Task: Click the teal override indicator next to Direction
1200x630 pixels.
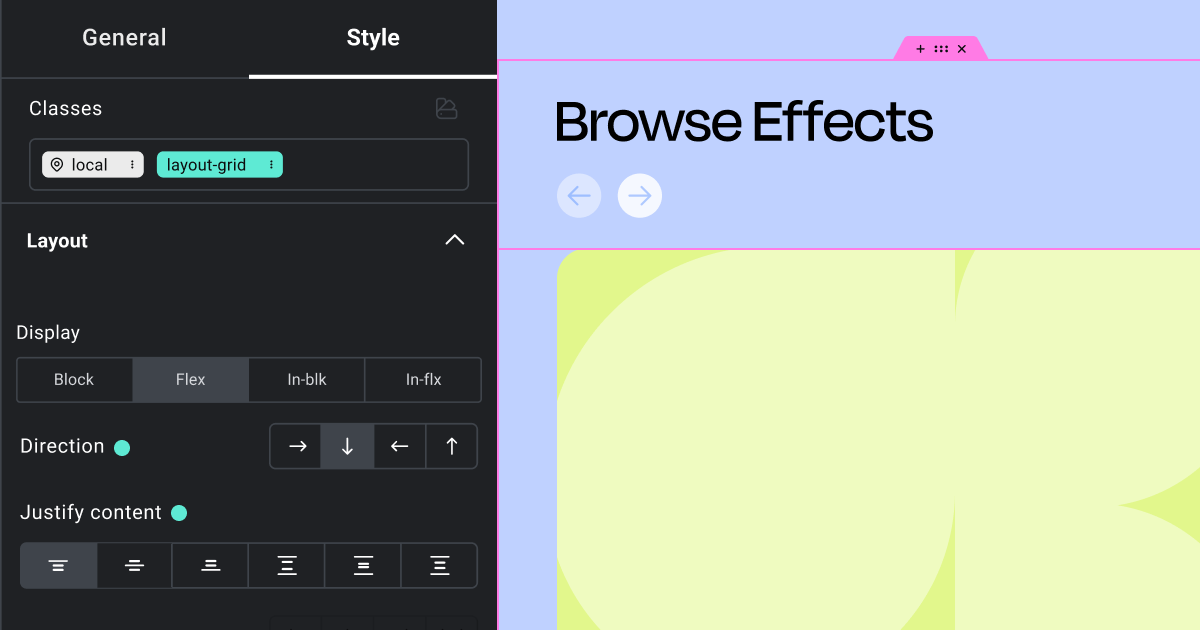Action: [122, 447]
